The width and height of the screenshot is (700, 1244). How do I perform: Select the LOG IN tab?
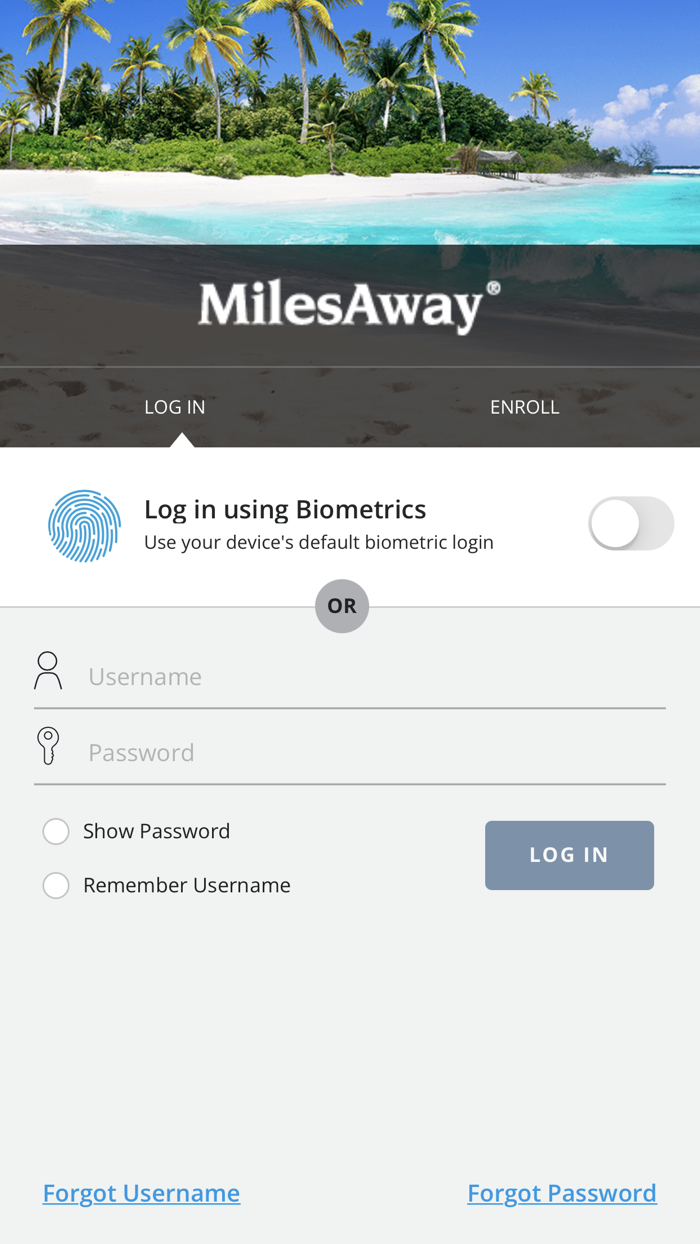[174, 407]
